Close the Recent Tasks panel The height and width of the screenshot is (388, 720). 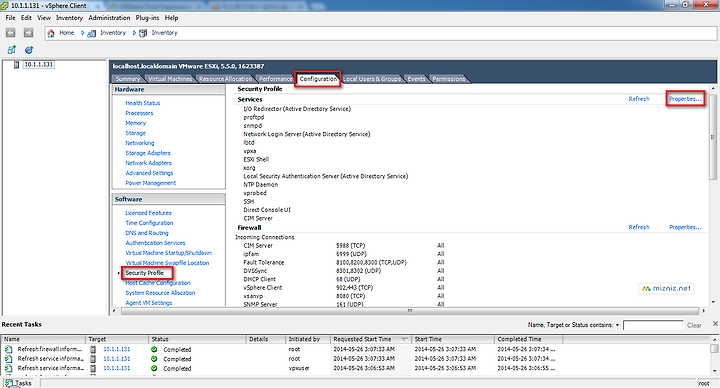[715, 324]
